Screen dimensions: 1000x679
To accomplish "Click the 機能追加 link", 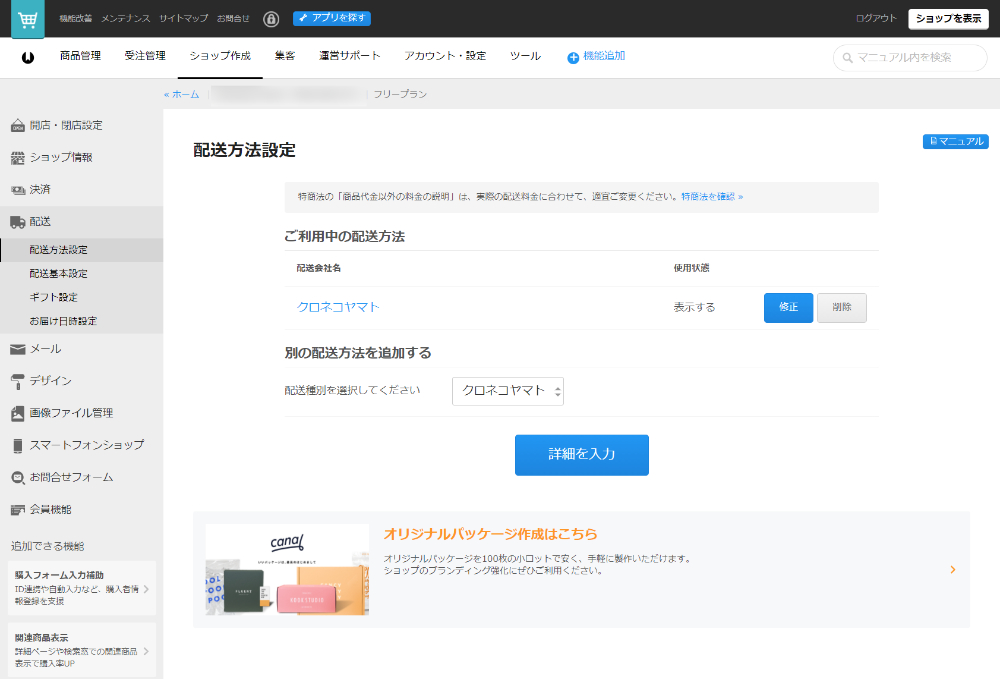I will (x=603, y=56).
